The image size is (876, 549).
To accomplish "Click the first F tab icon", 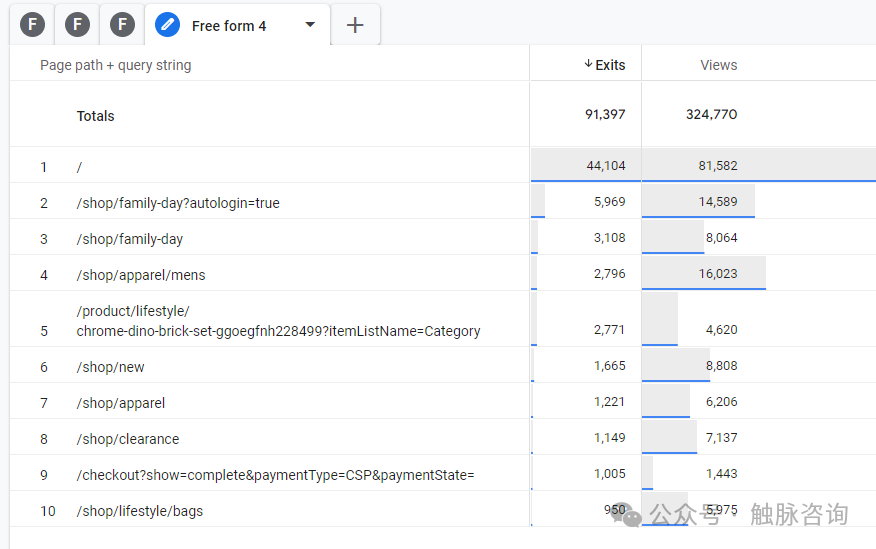I will coord(33,25).
